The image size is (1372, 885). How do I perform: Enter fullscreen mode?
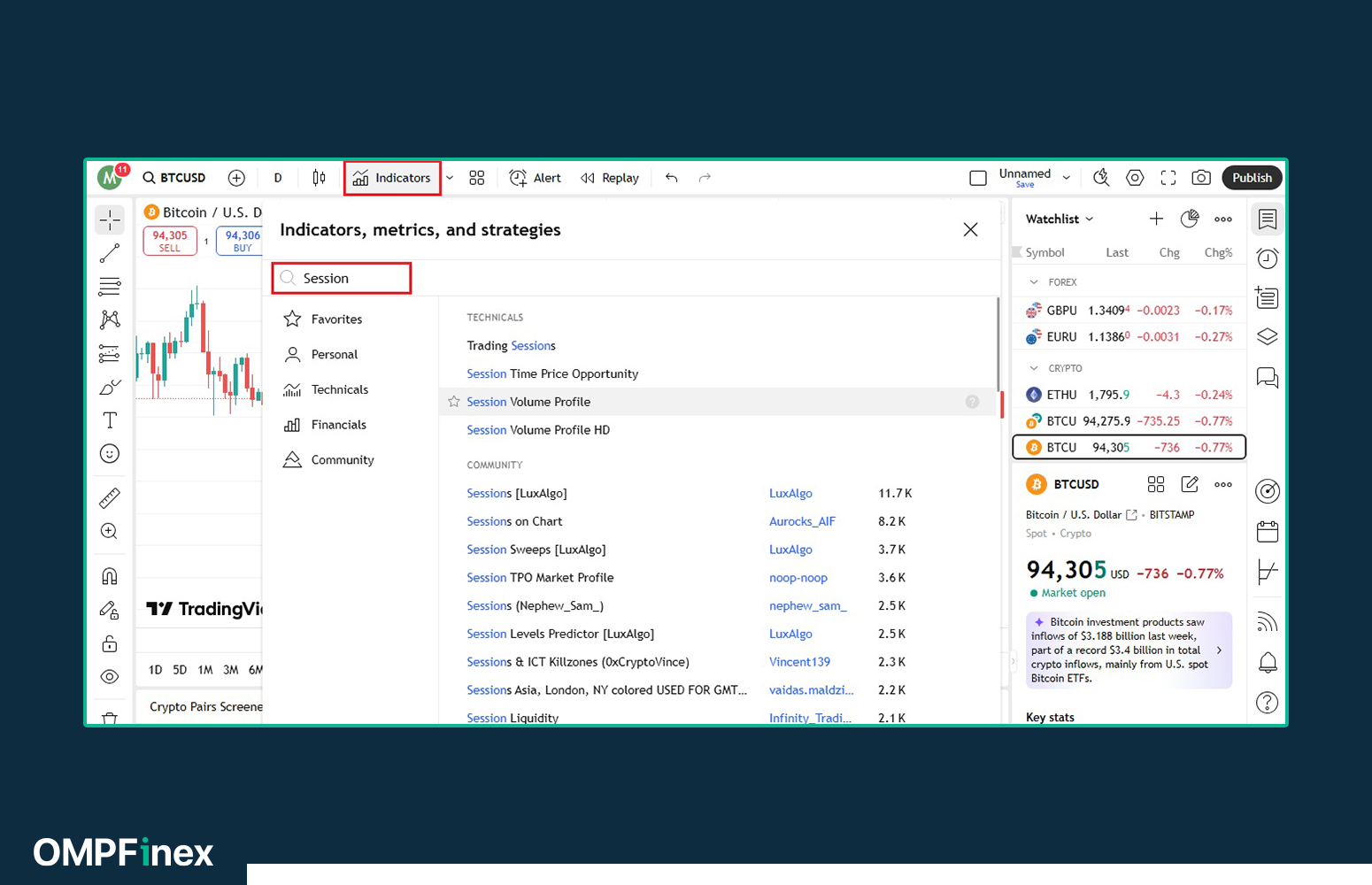(1168, 178)
